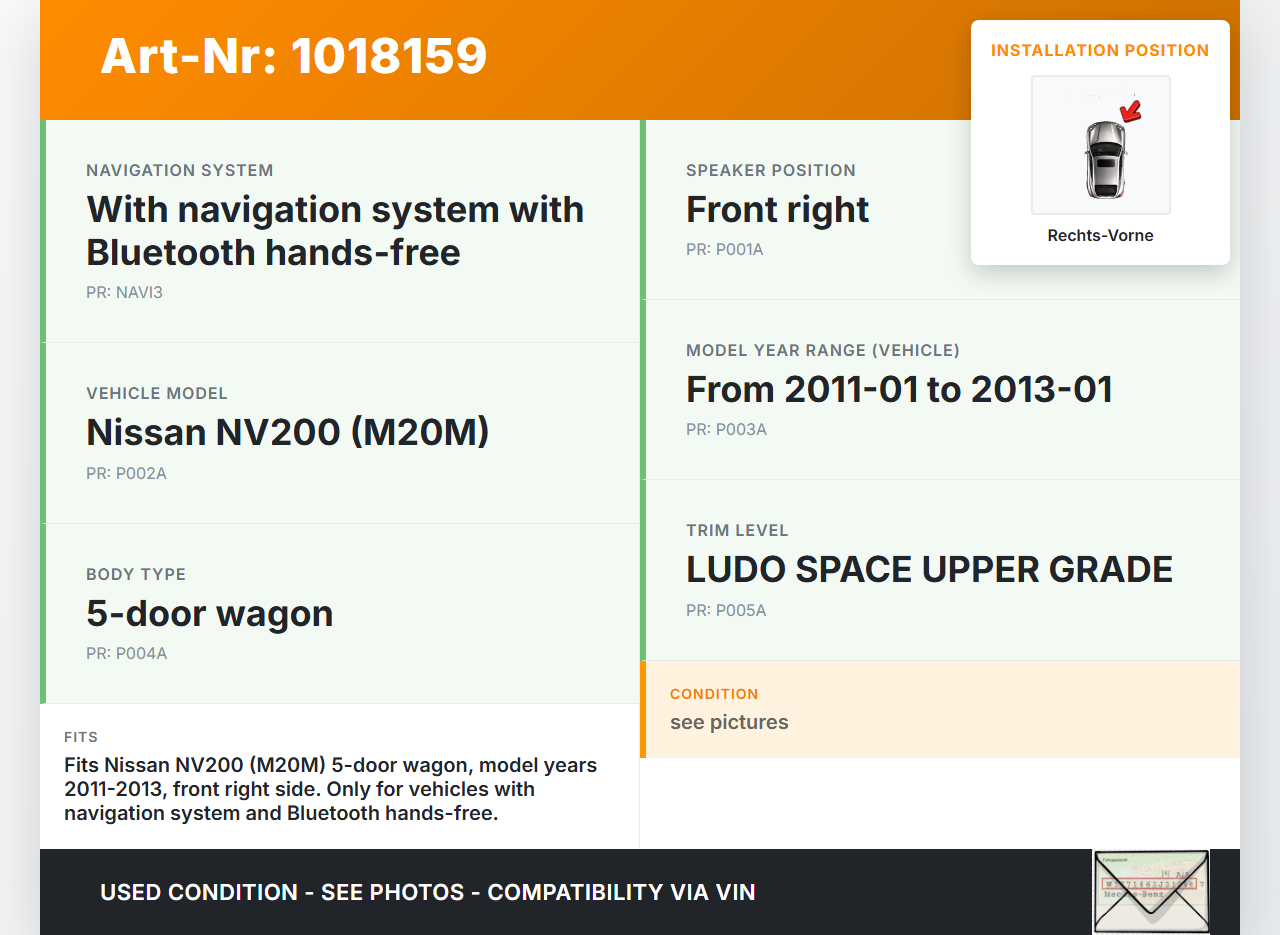The image size is (1280, 935).
Task: Select the 5-door wagon body type
Action: [209, 614]
